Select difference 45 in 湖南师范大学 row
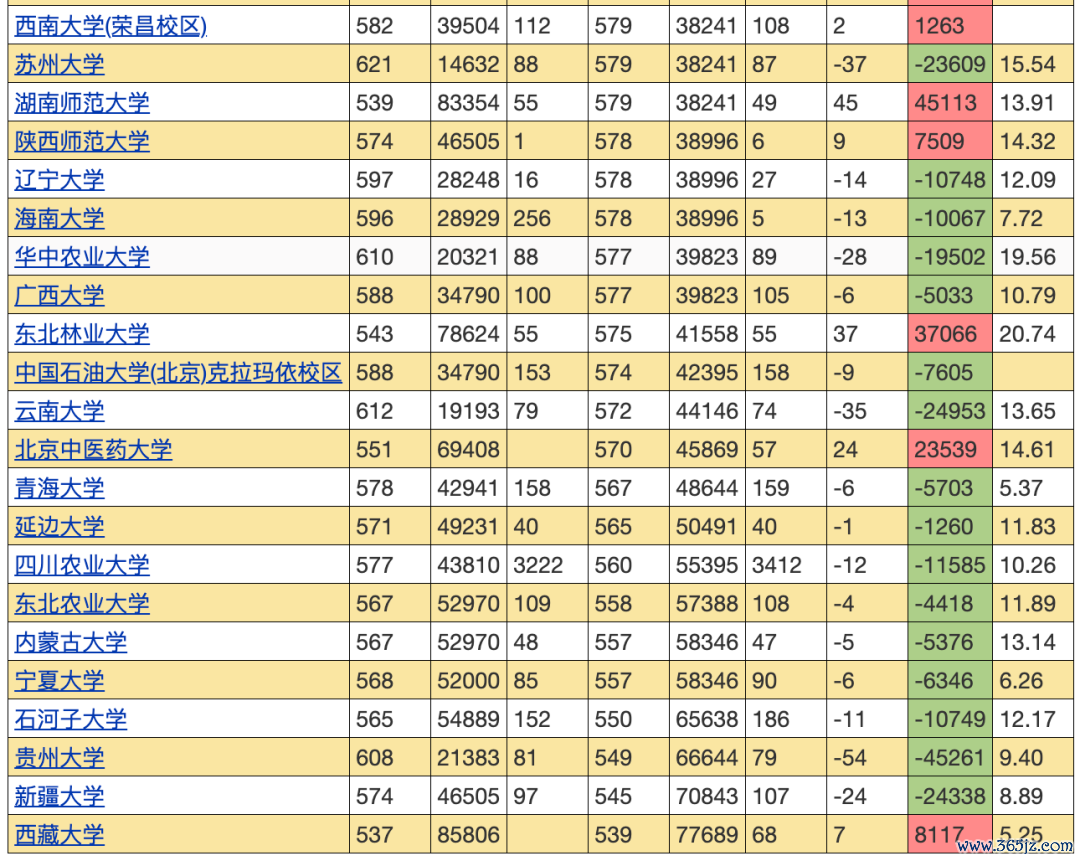The image size is (1080, 861). click(x=845, y=103)
